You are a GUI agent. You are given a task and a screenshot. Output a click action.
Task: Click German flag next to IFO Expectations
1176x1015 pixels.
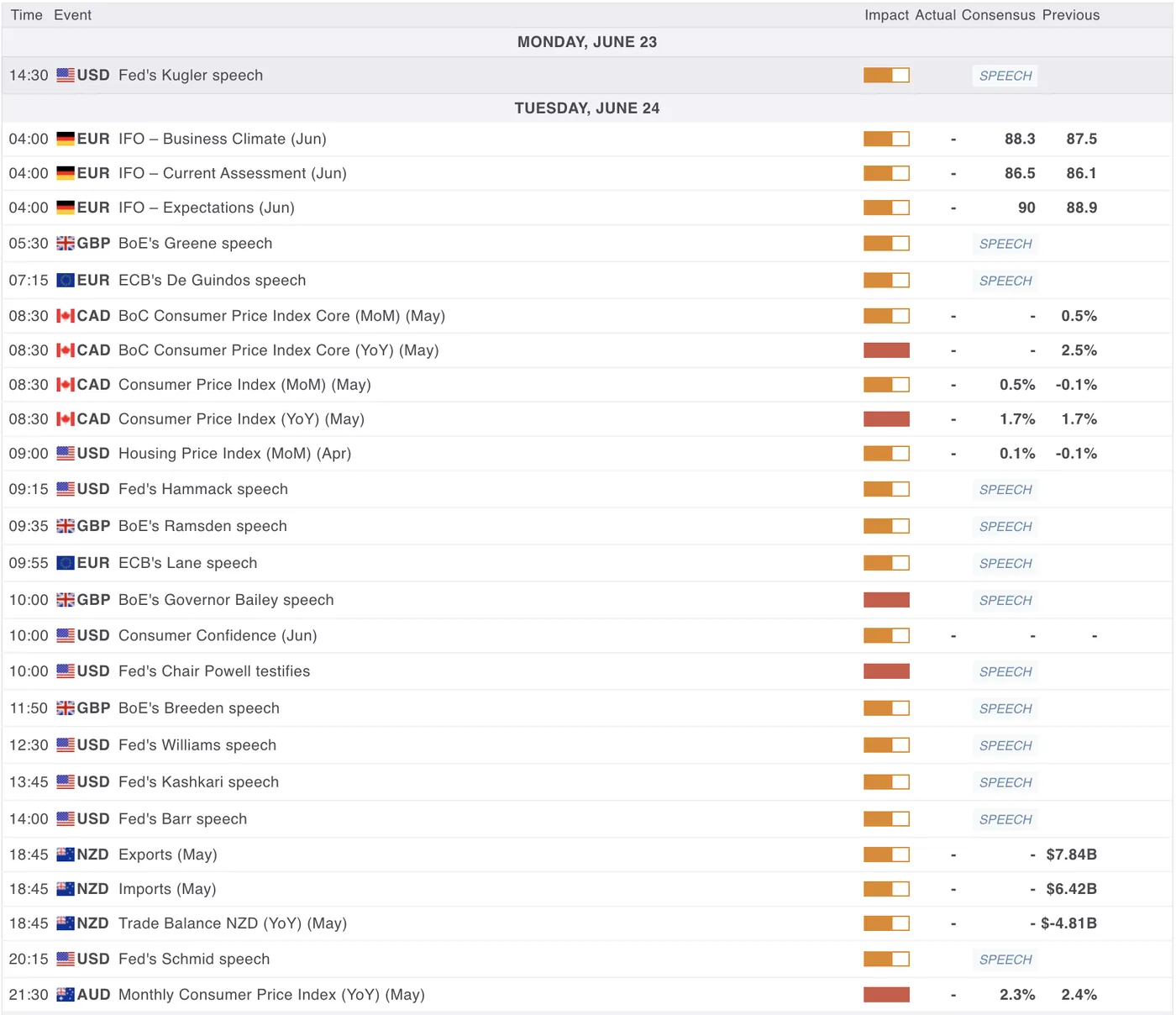click(x=66, y=208)
